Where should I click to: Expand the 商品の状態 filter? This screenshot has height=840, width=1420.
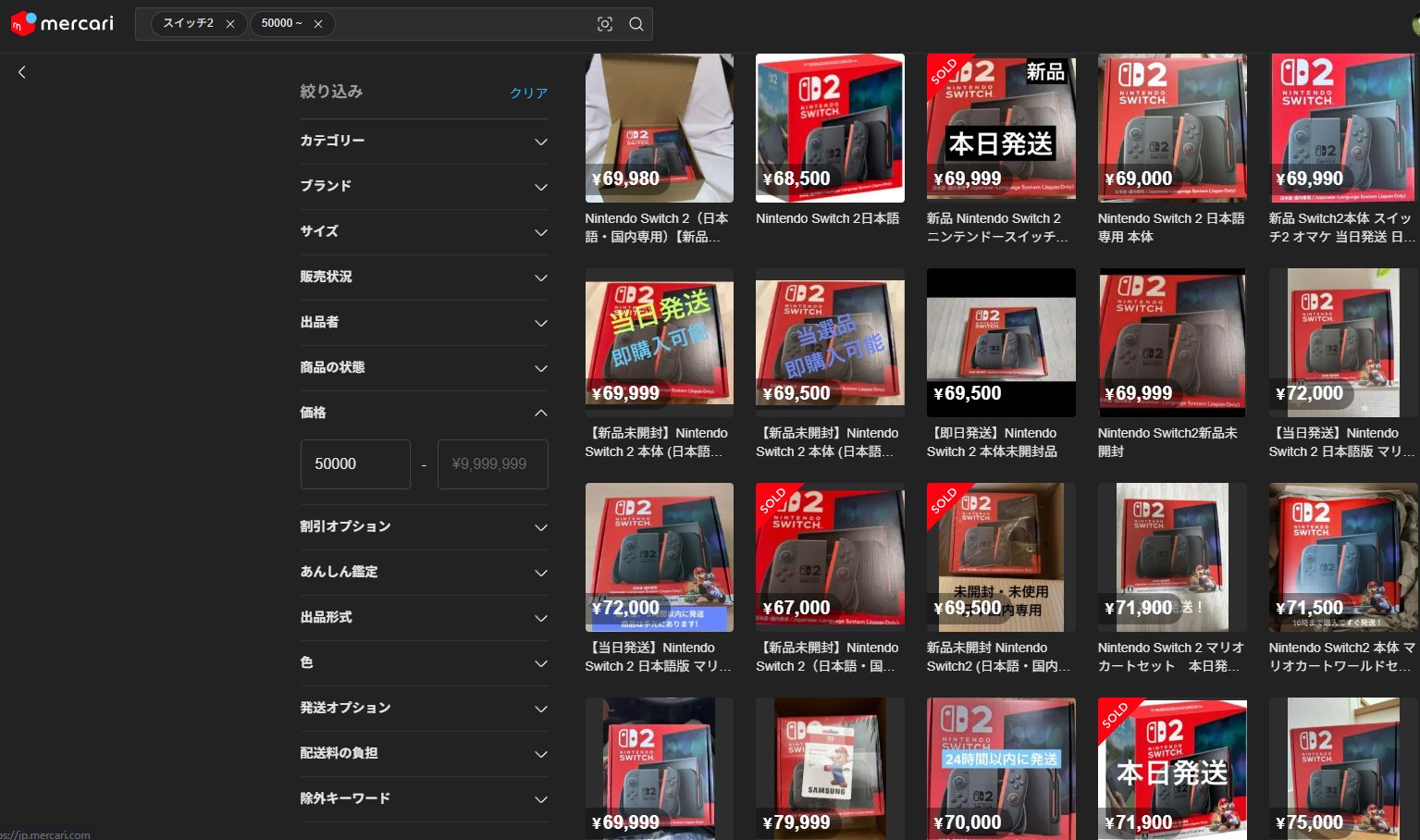424,368
